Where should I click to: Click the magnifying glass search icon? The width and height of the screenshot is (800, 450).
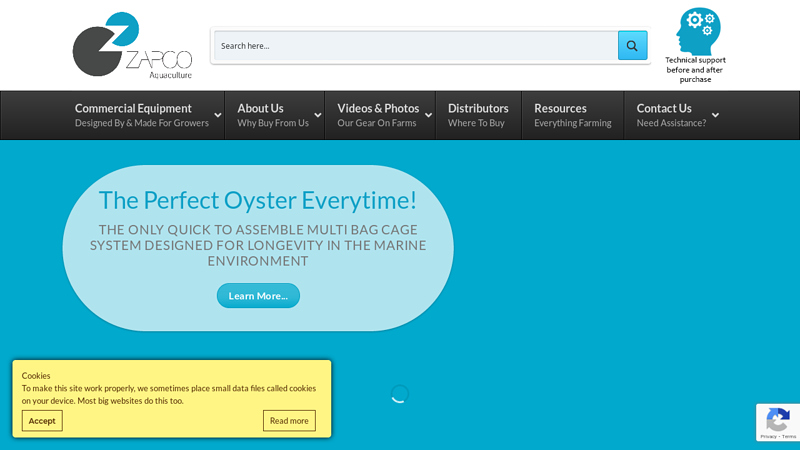632,45
